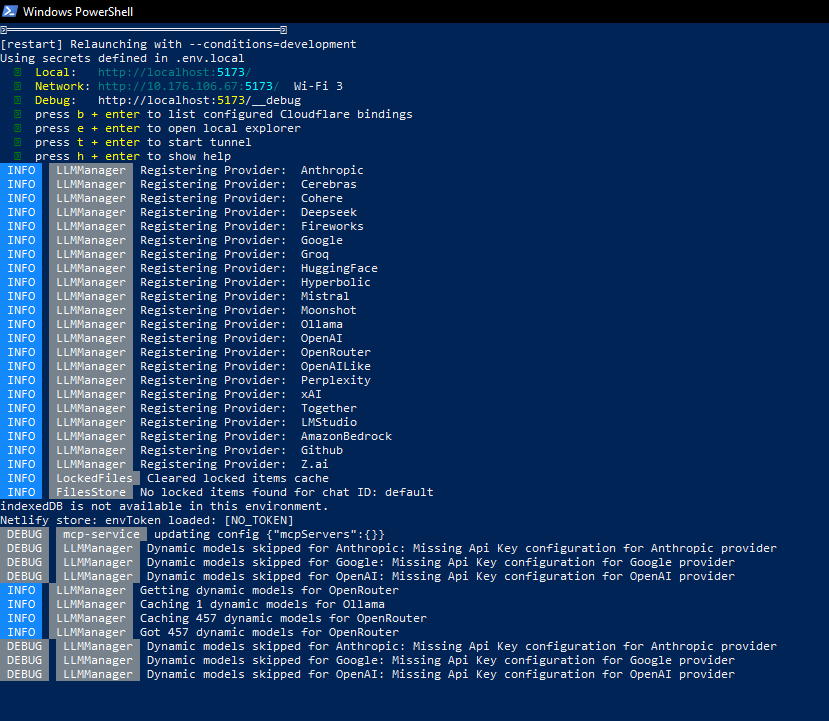Select the 'Perplexity' provider name

coord(336,381)
